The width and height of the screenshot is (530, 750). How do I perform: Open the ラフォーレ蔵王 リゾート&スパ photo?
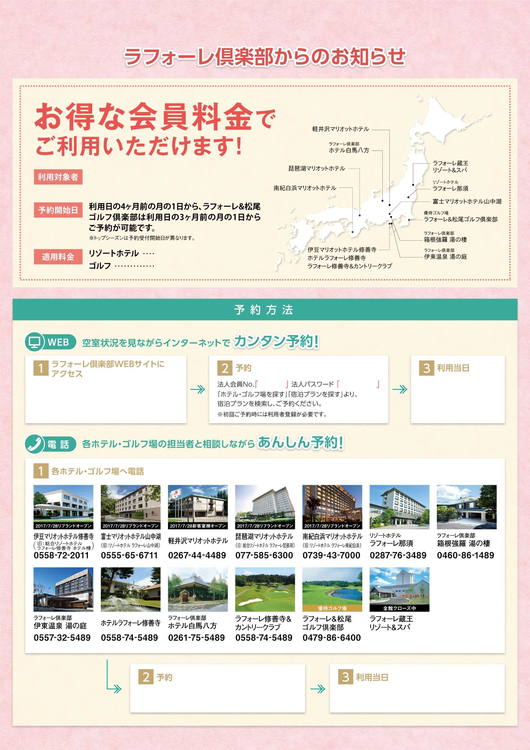(399, 589)
